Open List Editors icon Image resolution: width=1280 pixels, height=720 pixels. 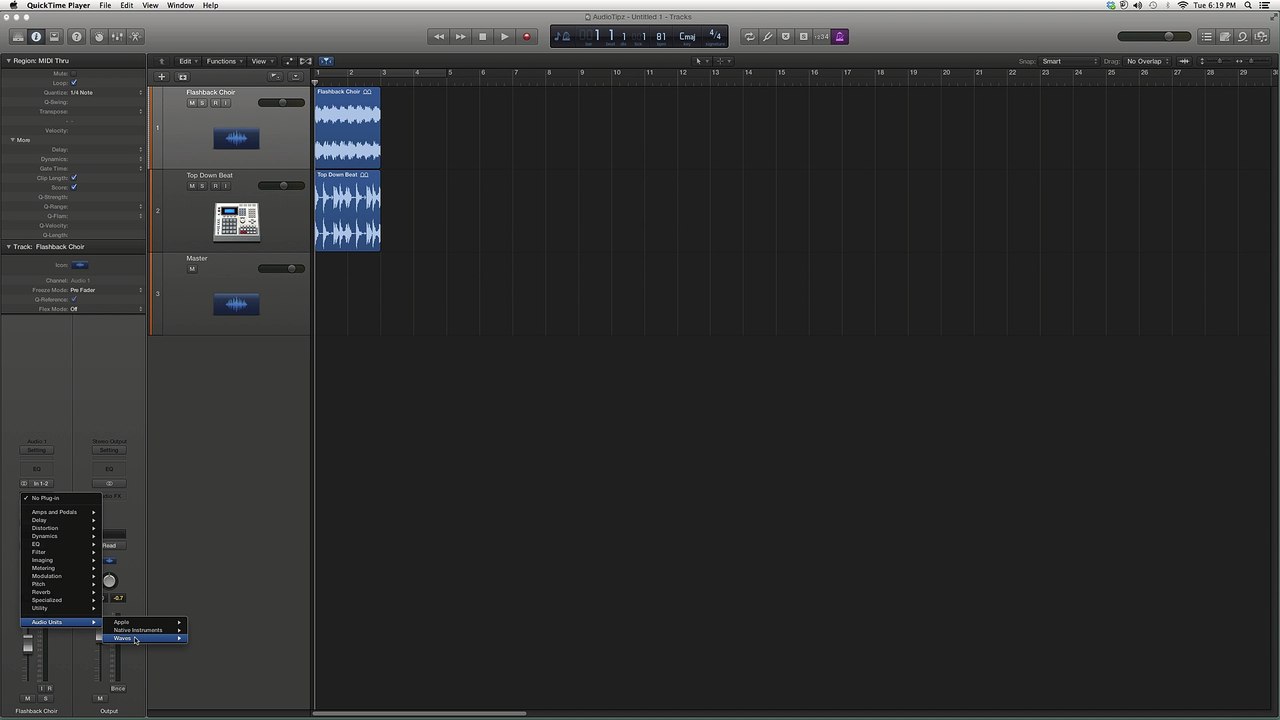[1207, 37]
